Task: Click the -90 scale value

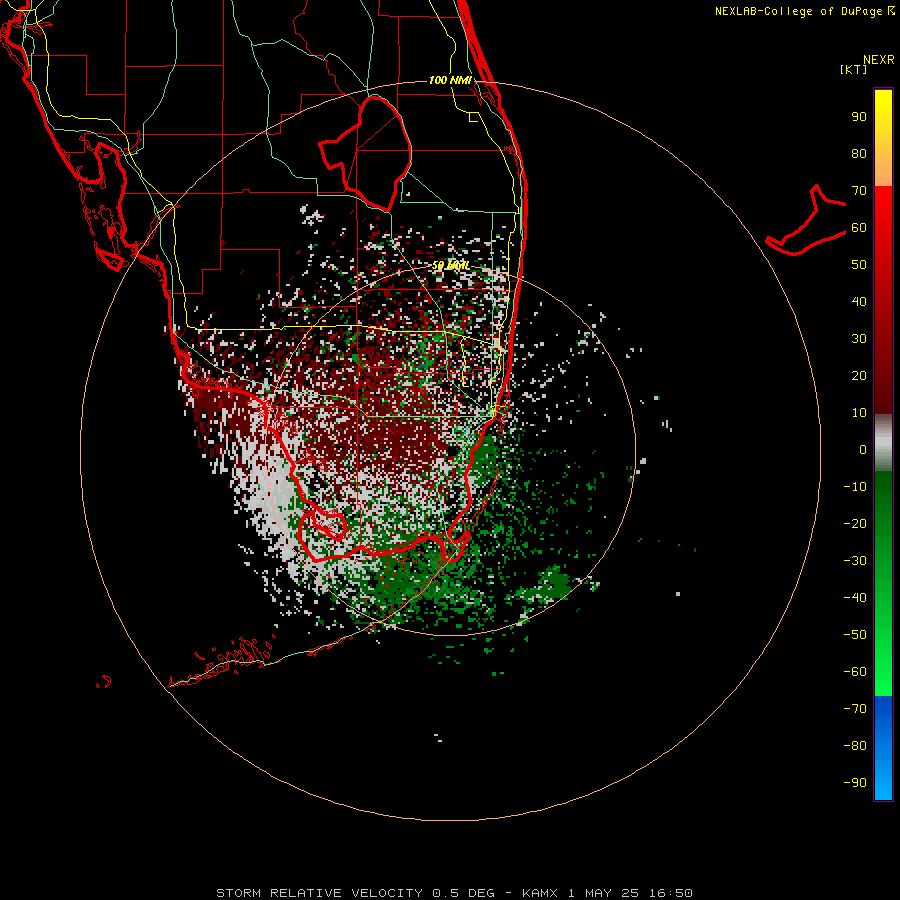Action: (855, 782)
